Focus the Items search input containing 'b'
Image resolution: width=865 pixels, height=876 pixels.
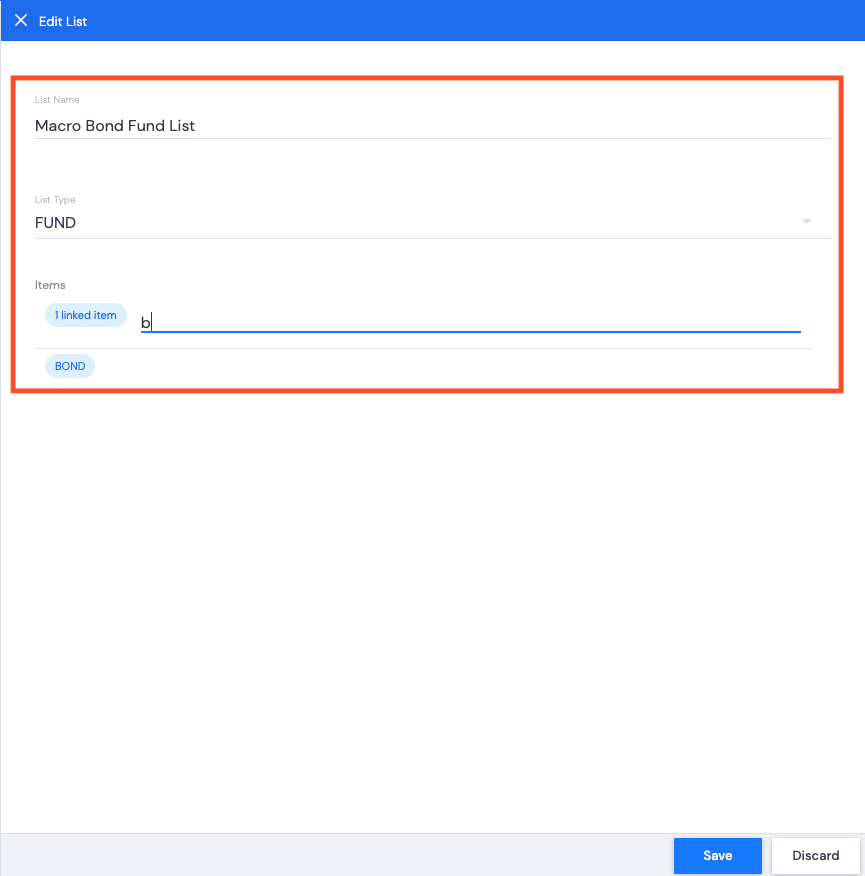point(470,322)
